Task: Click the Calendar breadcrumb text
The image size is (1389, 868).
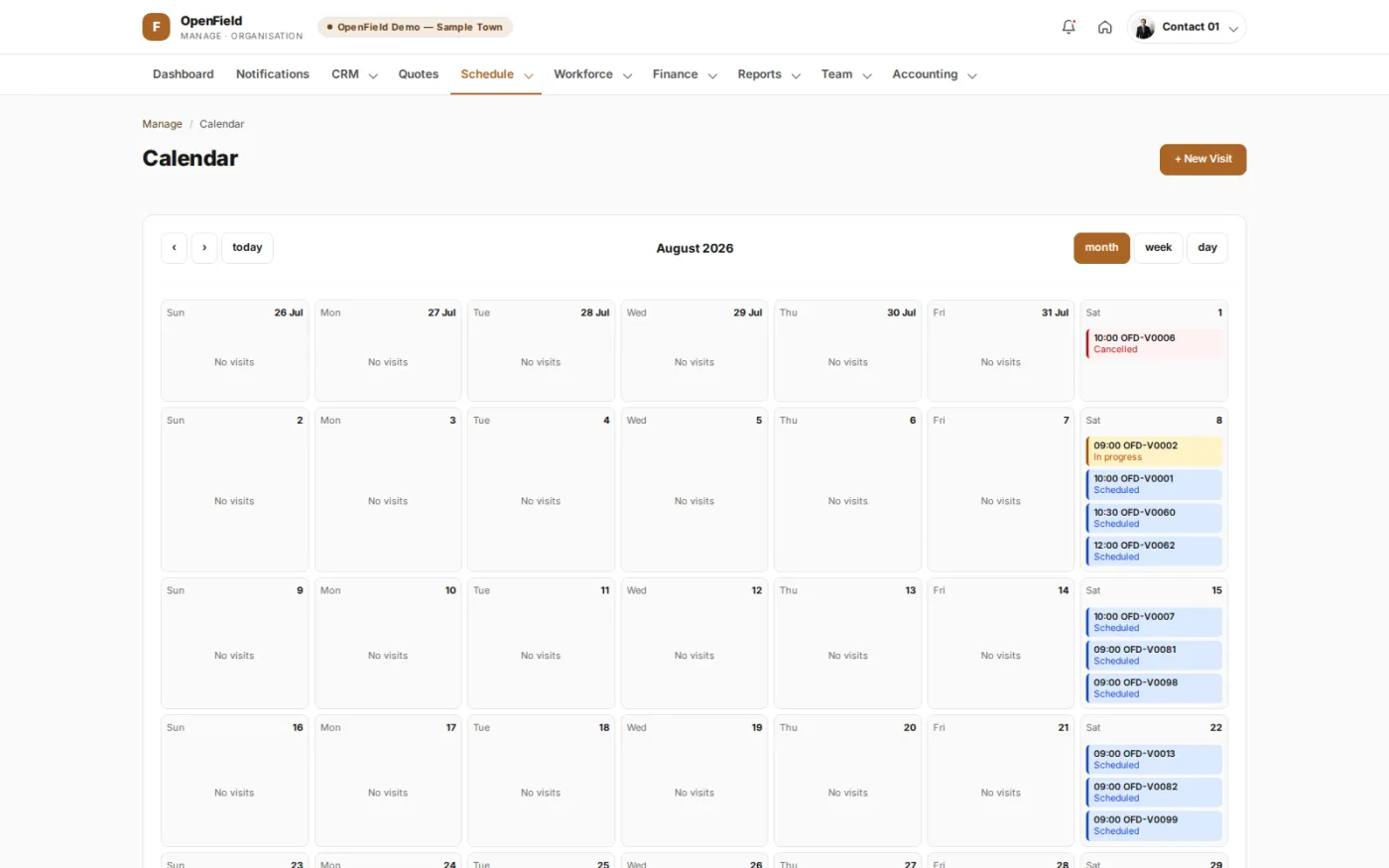Action: [x=221, y=124]
